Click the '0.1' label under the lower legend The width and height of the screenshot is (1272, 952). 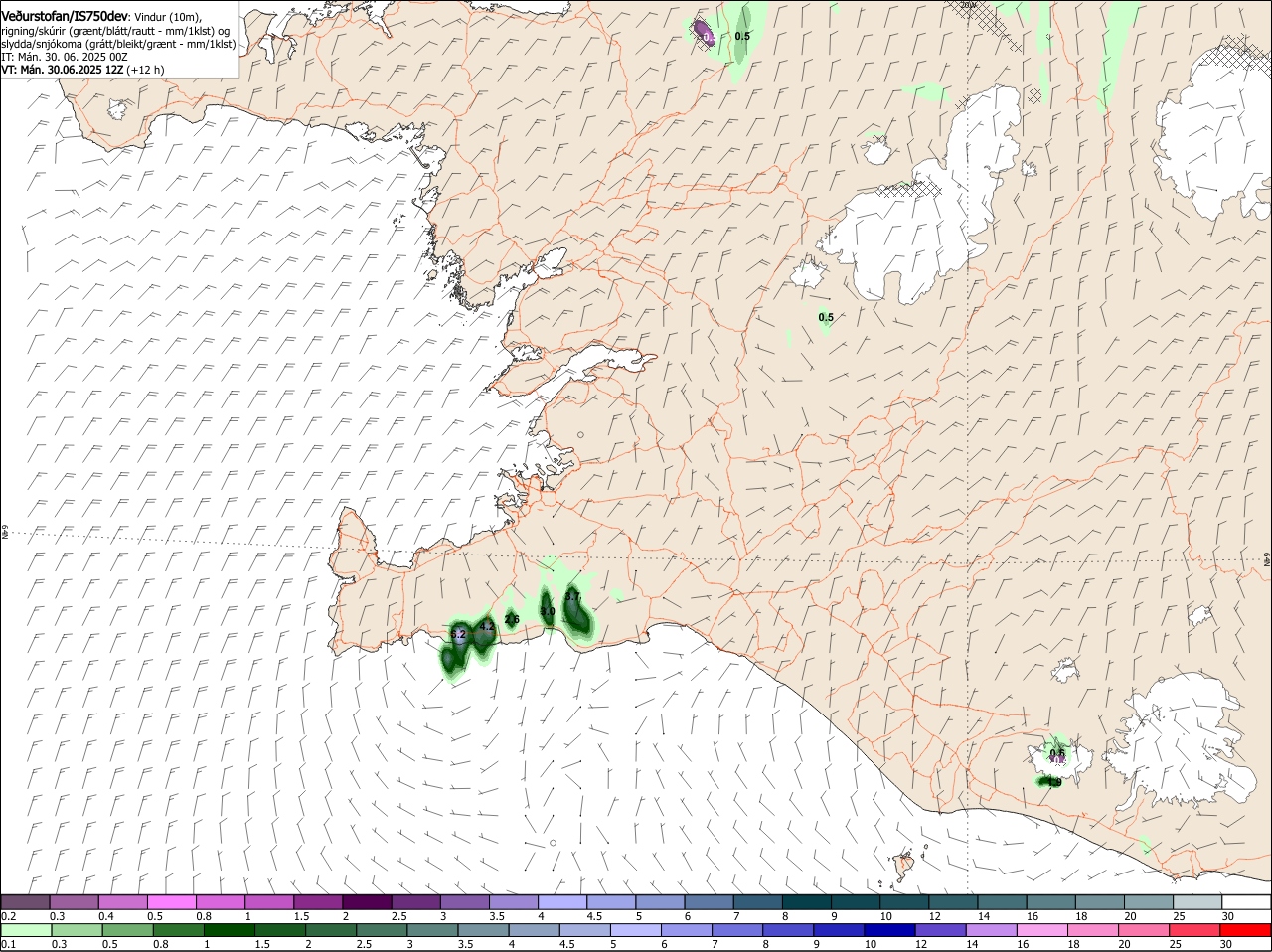tap(8, 944)
